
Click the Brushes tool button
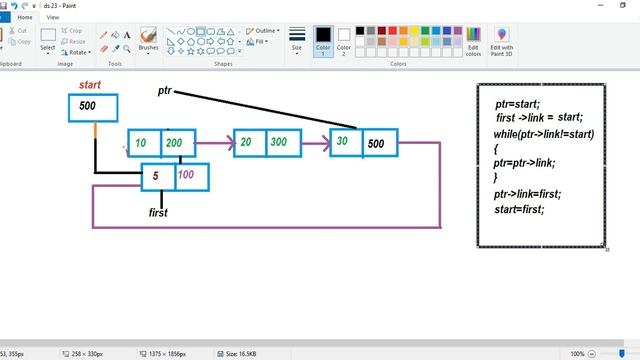click(x=148, y=39)
